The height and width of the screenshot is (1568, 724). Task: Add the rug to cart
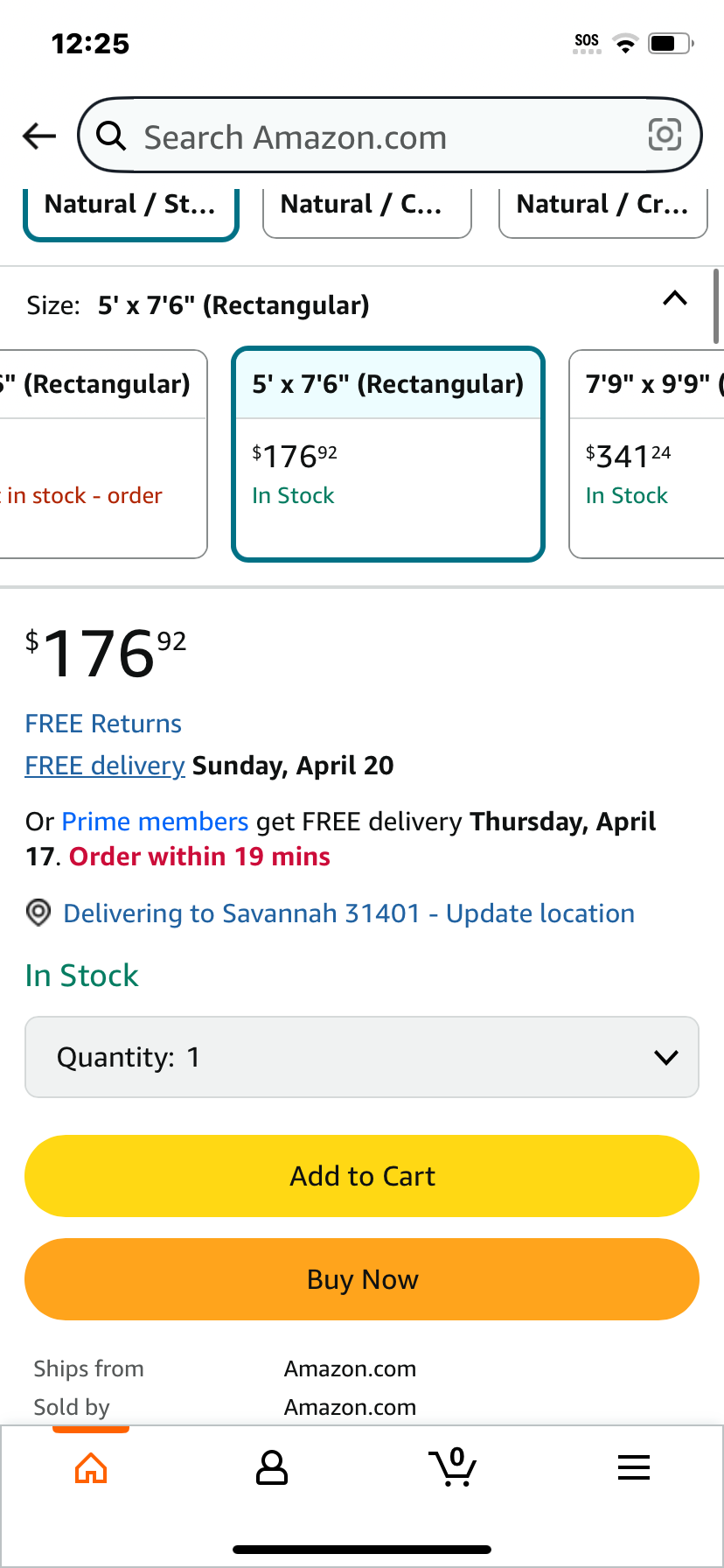coord(362,1176)
